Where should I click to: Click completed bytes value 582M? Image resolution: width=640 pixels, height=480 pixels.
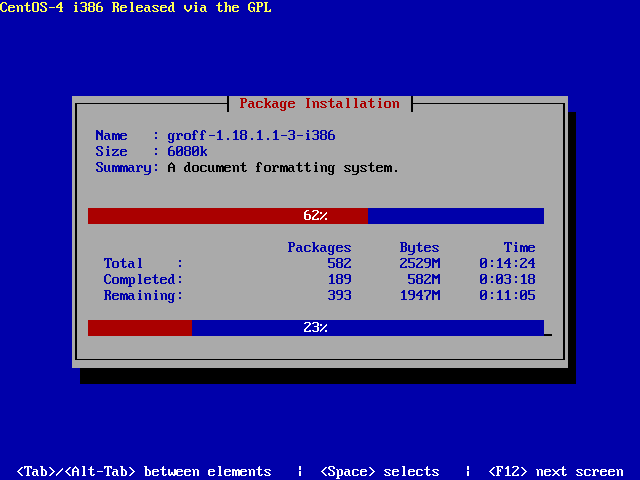424,279
